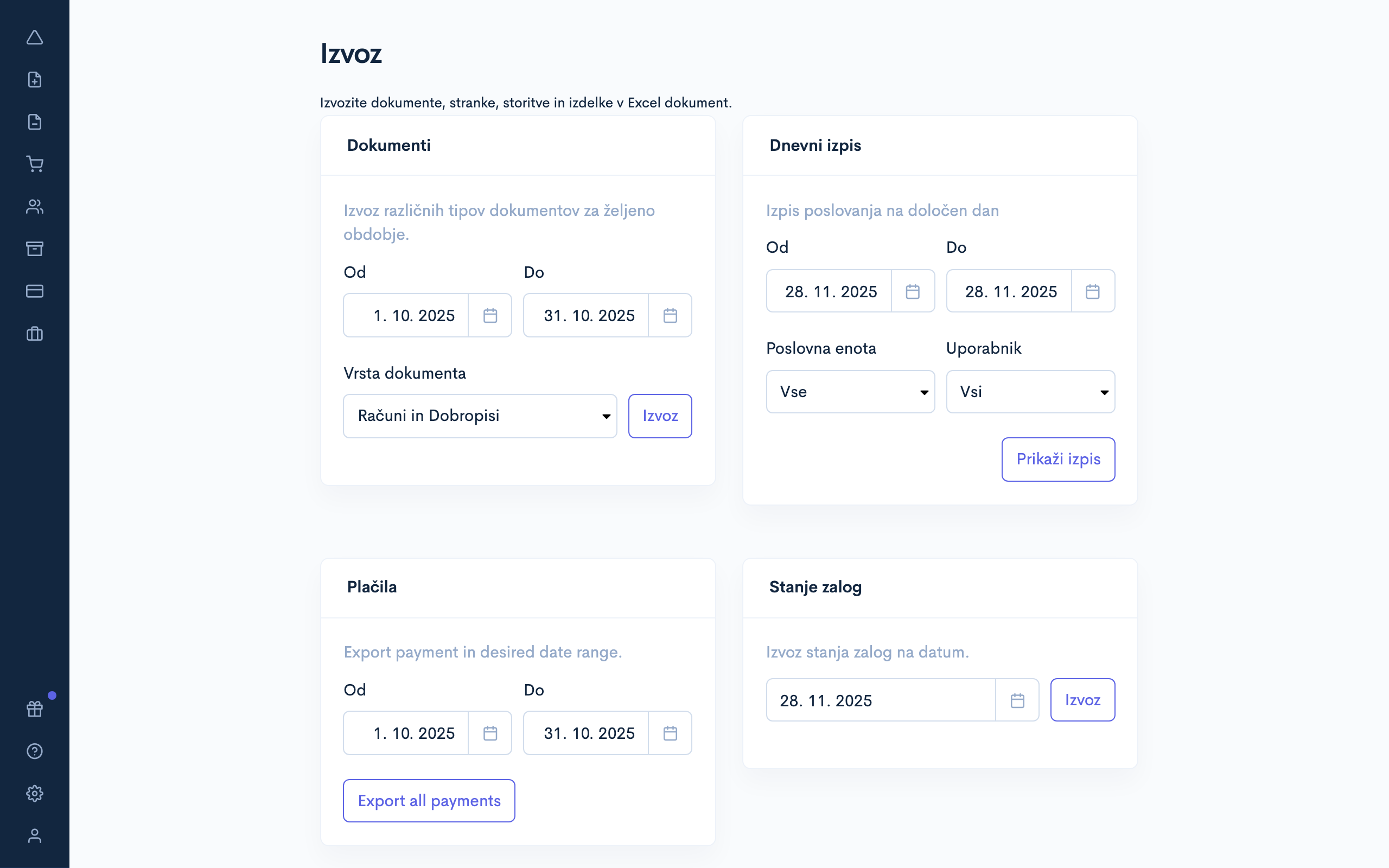Expand the Uporabnik dropdown
This screenshot has width=1389, height=868.
1030,392
